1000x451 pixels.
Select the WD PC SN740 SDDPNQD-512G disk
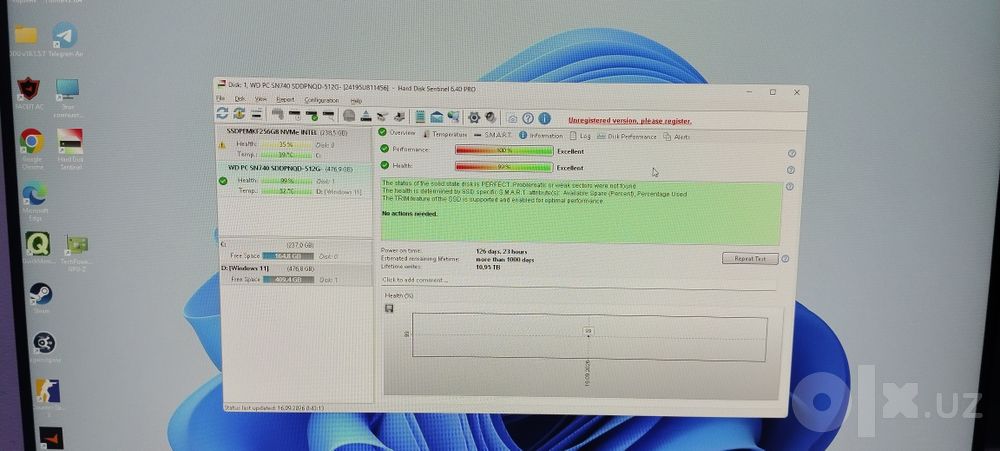click(295, 180)
